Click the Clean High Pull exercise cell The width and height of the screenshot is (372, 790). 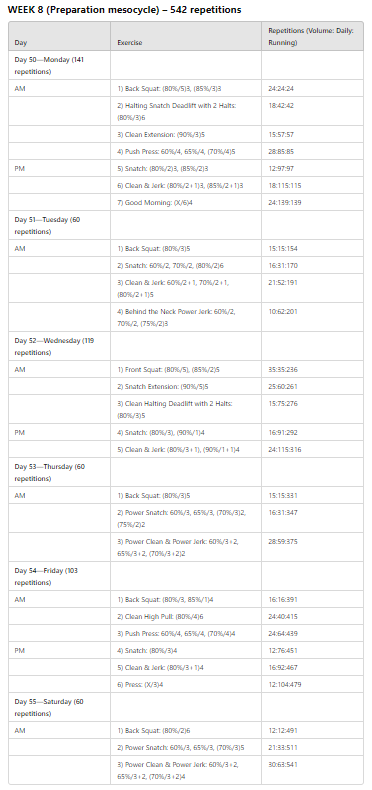tap(186, 616)
